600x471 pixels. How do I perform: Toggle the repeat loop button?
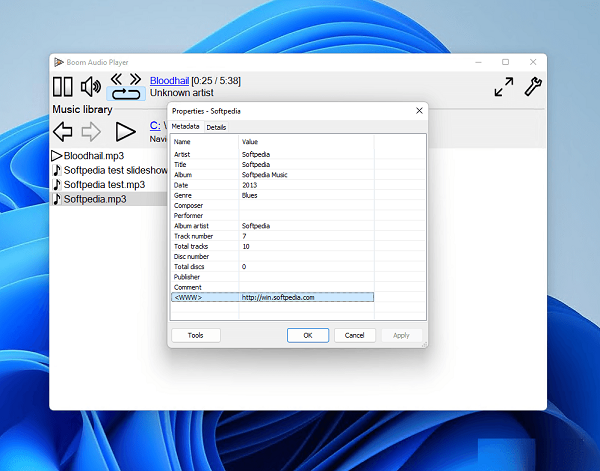pos(126,94)
